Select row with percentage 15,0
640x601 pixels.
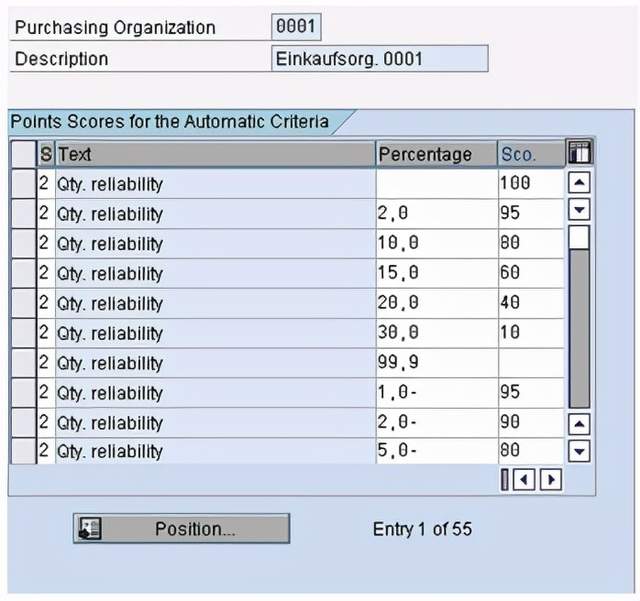pos(23,273)
